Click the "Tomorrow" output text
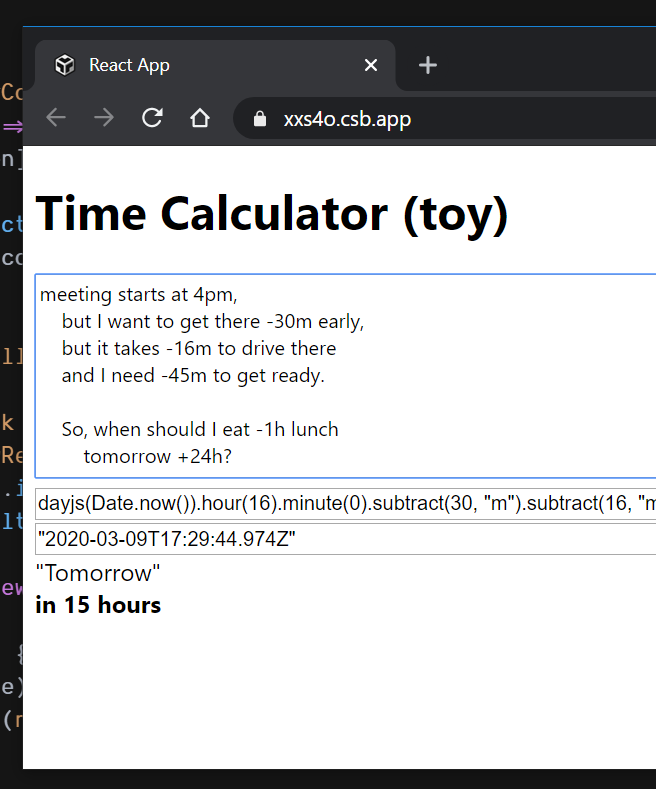 (x=98, y=573)
